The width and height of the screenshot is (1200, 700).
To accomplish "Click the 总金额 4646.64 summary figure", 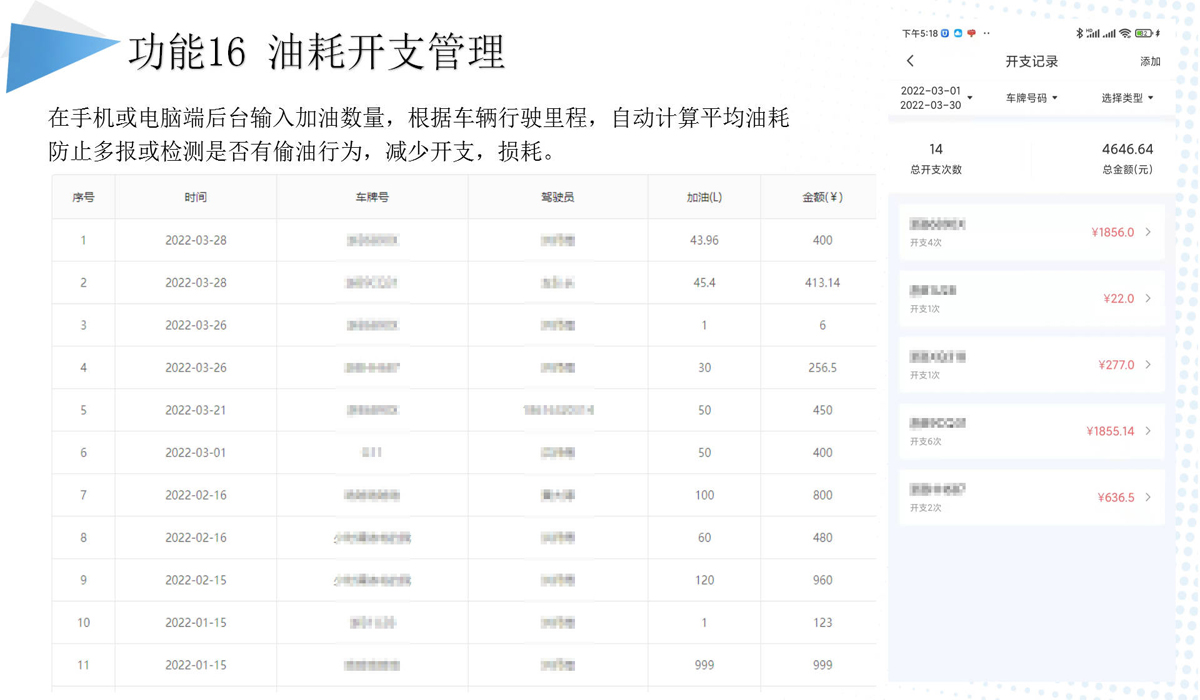I will tap(1127, 149).
